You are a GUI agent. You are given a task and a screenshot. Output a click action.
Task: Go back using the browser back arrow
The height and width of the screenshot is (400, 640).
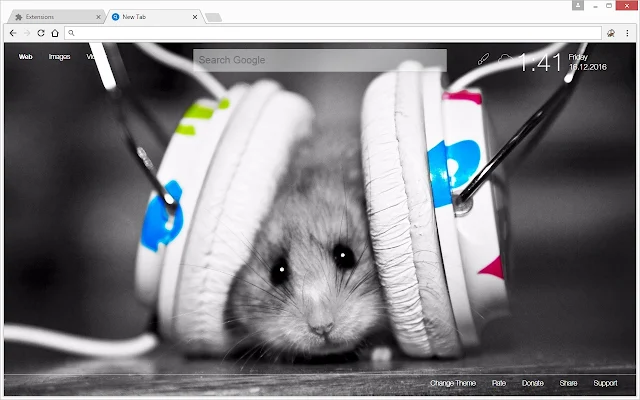[13, 33]
